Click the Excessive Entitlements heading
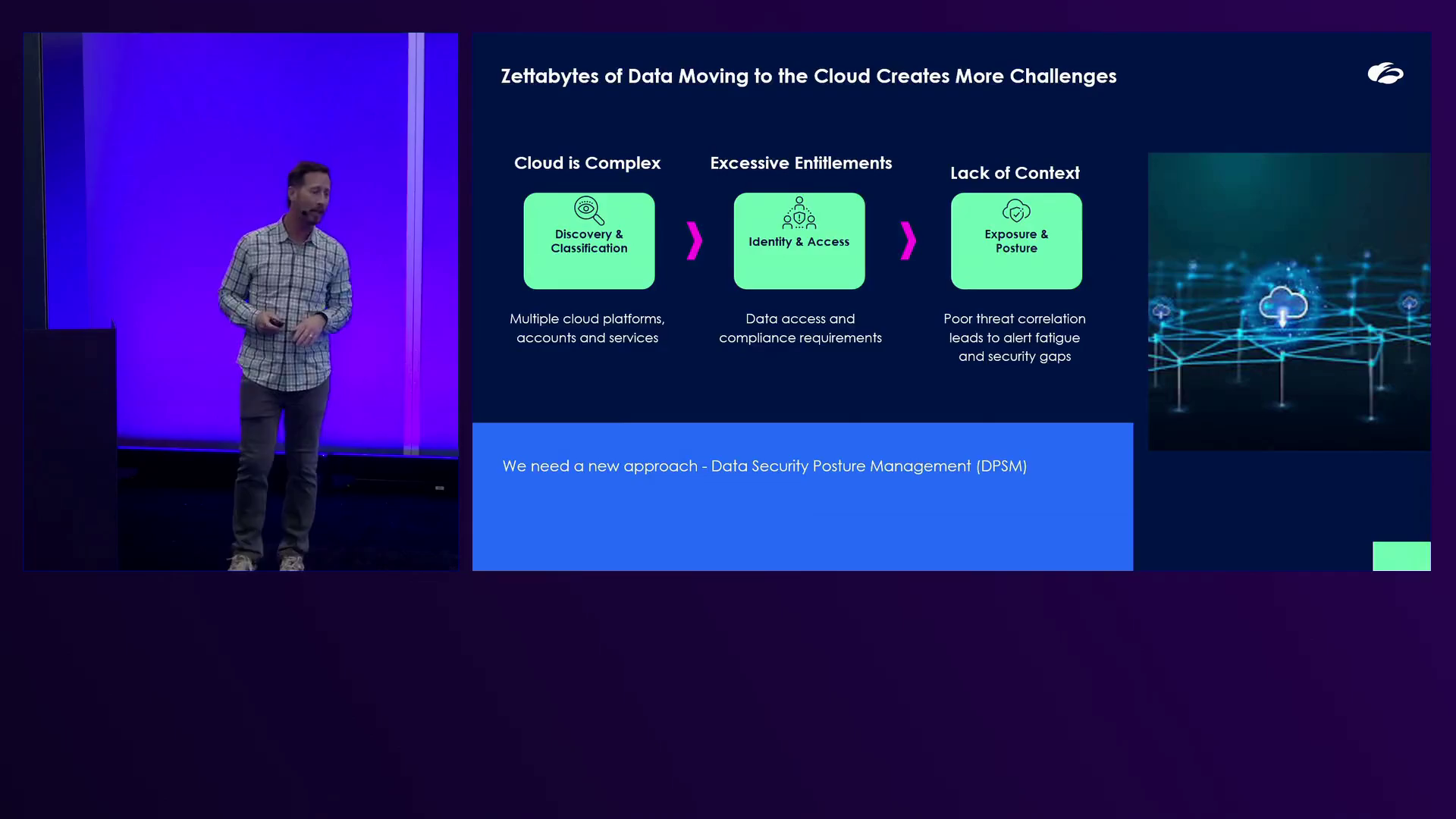 point(801,163)
